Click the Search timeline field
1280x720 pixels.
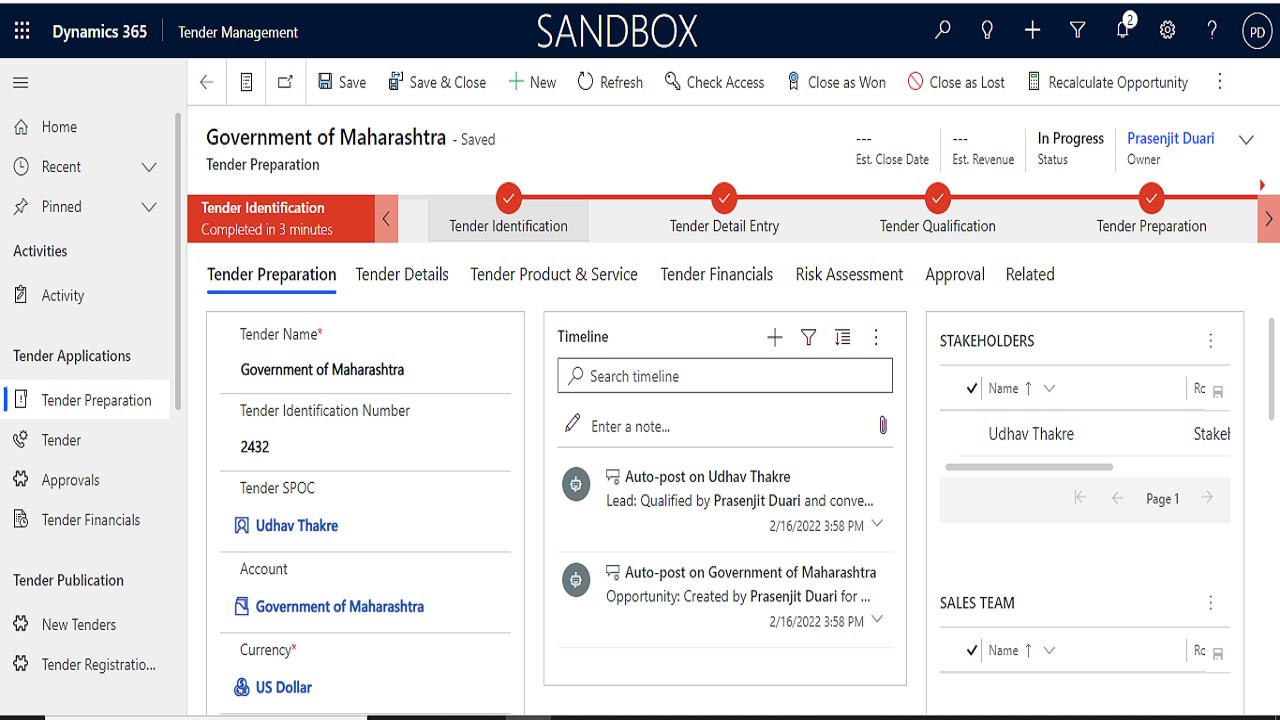tap(725, 376)
